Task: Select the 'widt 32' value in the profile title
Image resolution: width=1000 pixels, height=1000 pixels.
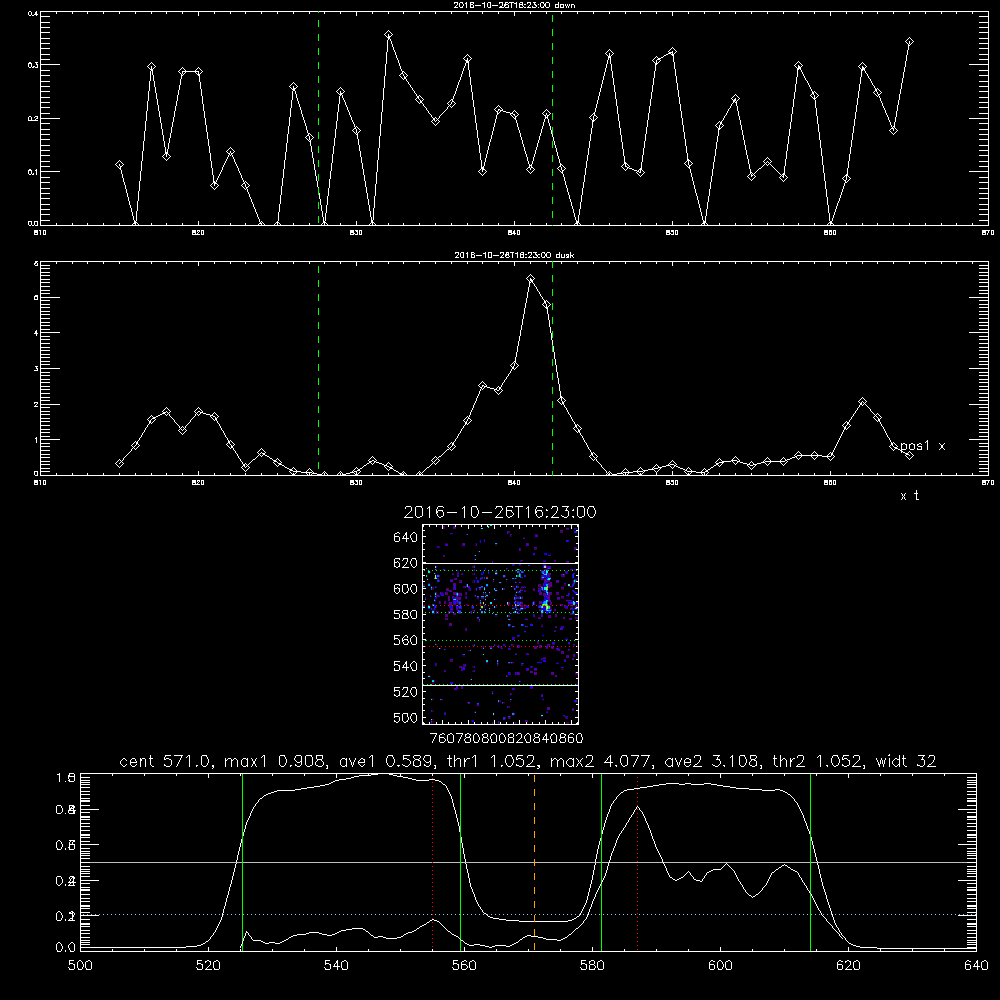Action: point(906,761)
